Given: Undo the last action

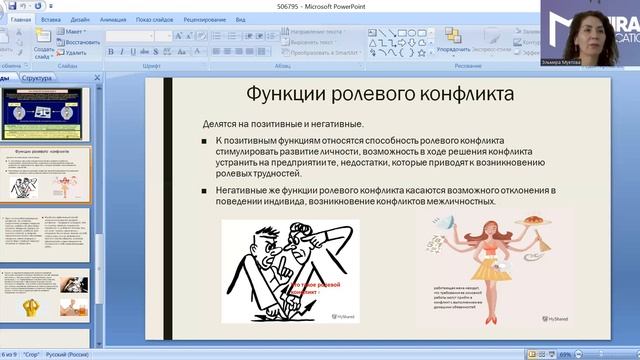Looking at the screenshot, I should pos(23,6).
